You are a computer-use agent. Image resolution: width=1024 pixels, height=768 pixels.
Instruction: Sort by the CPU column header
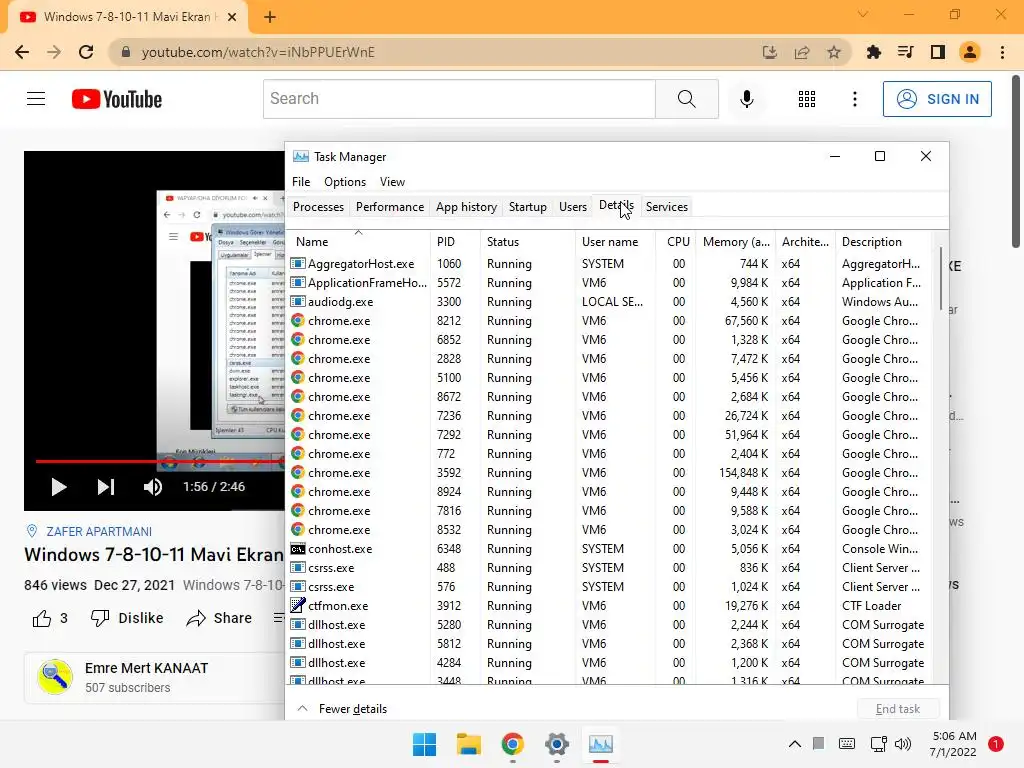pyautogui.click(x=676, y=242)
